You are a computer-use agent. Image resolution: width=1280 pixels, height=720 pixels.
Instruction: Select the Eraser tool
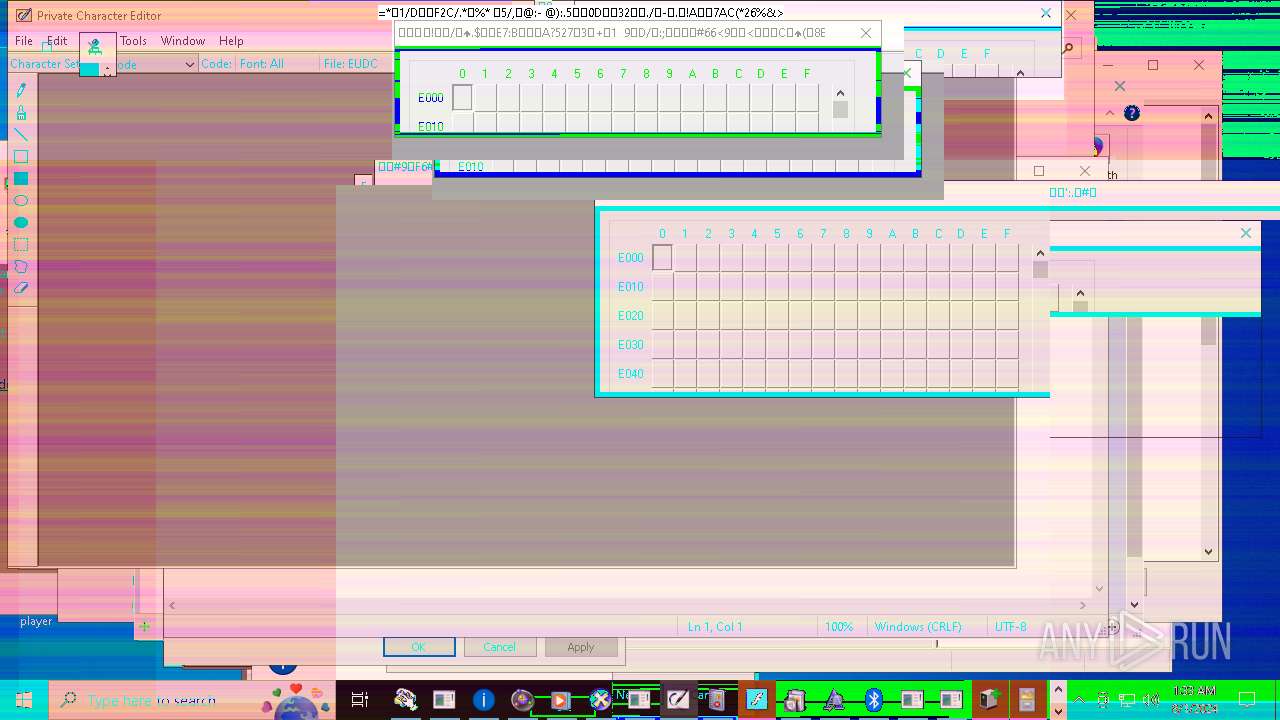[21, 288]
